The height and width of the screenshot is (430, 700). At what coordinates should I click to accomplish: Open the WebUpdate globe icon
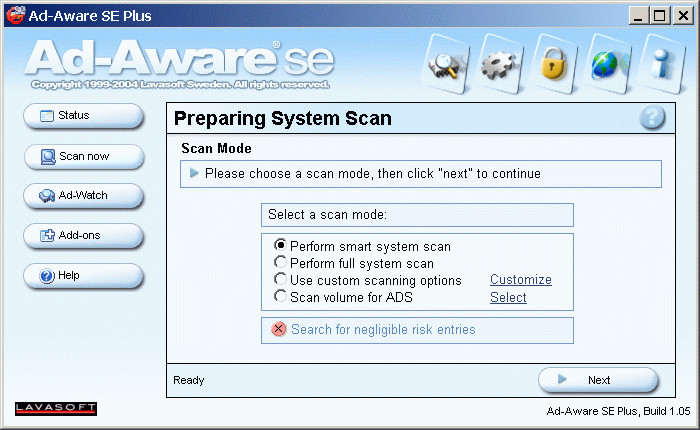[606, 62]
